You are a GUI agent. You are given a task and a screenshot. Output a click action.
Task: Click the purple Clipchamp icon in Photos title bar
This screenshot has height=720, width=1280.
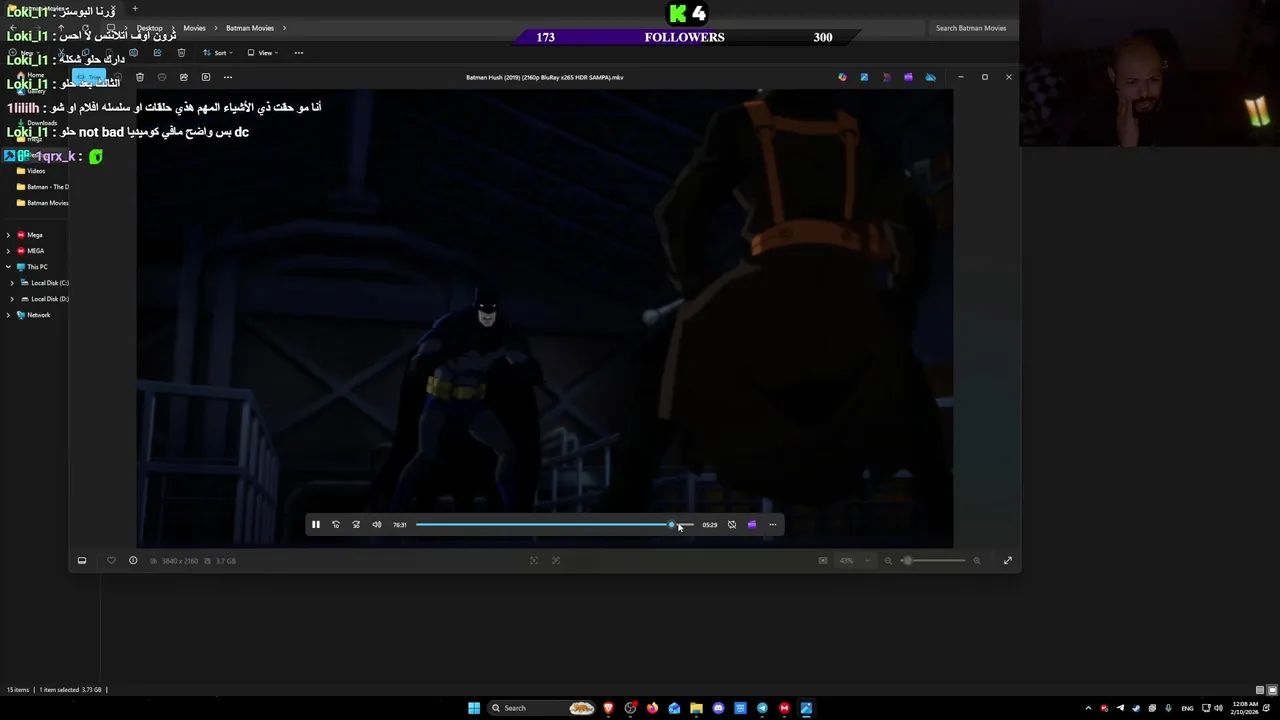(x=908, y=77)
